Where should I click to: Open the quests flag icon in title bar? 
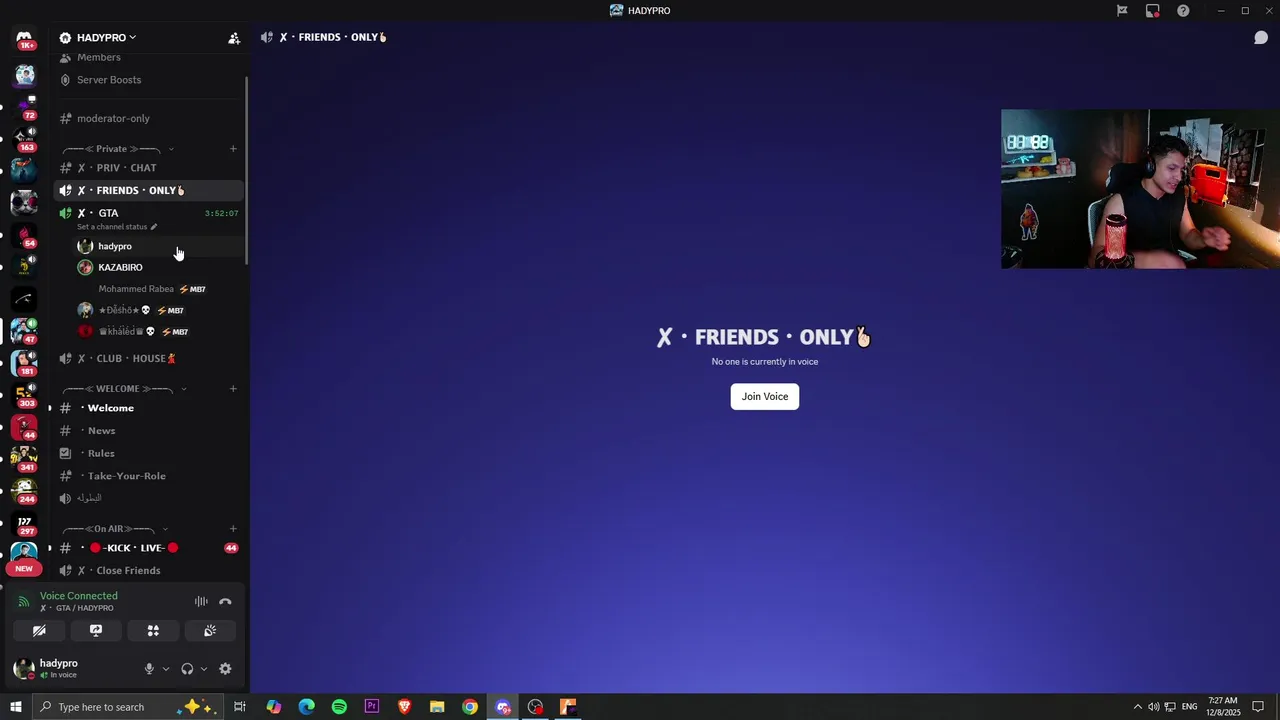1122,11
